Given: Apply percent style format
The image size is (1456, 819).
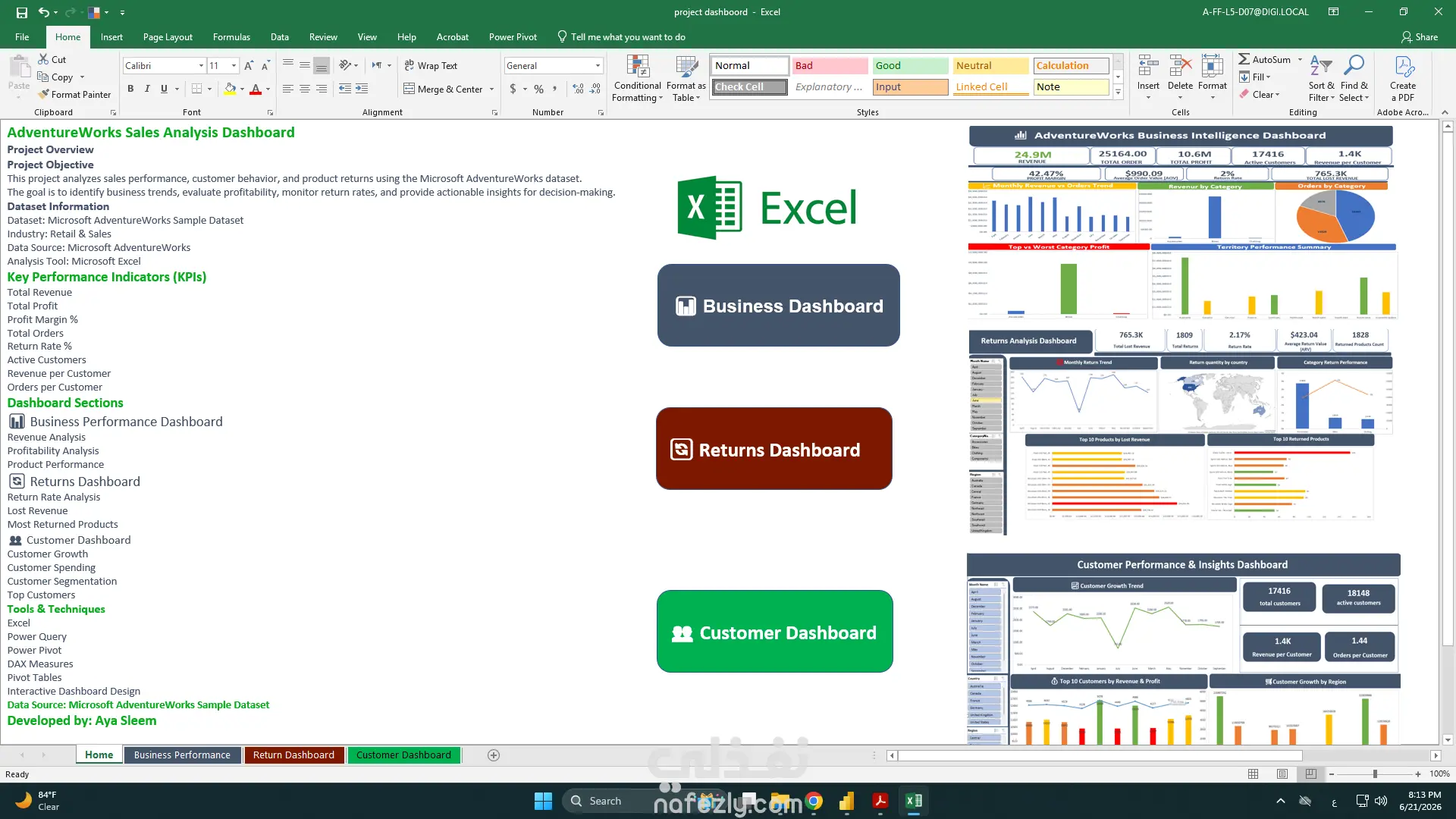Looking at the screenshot, I should [x=538, y=89].
